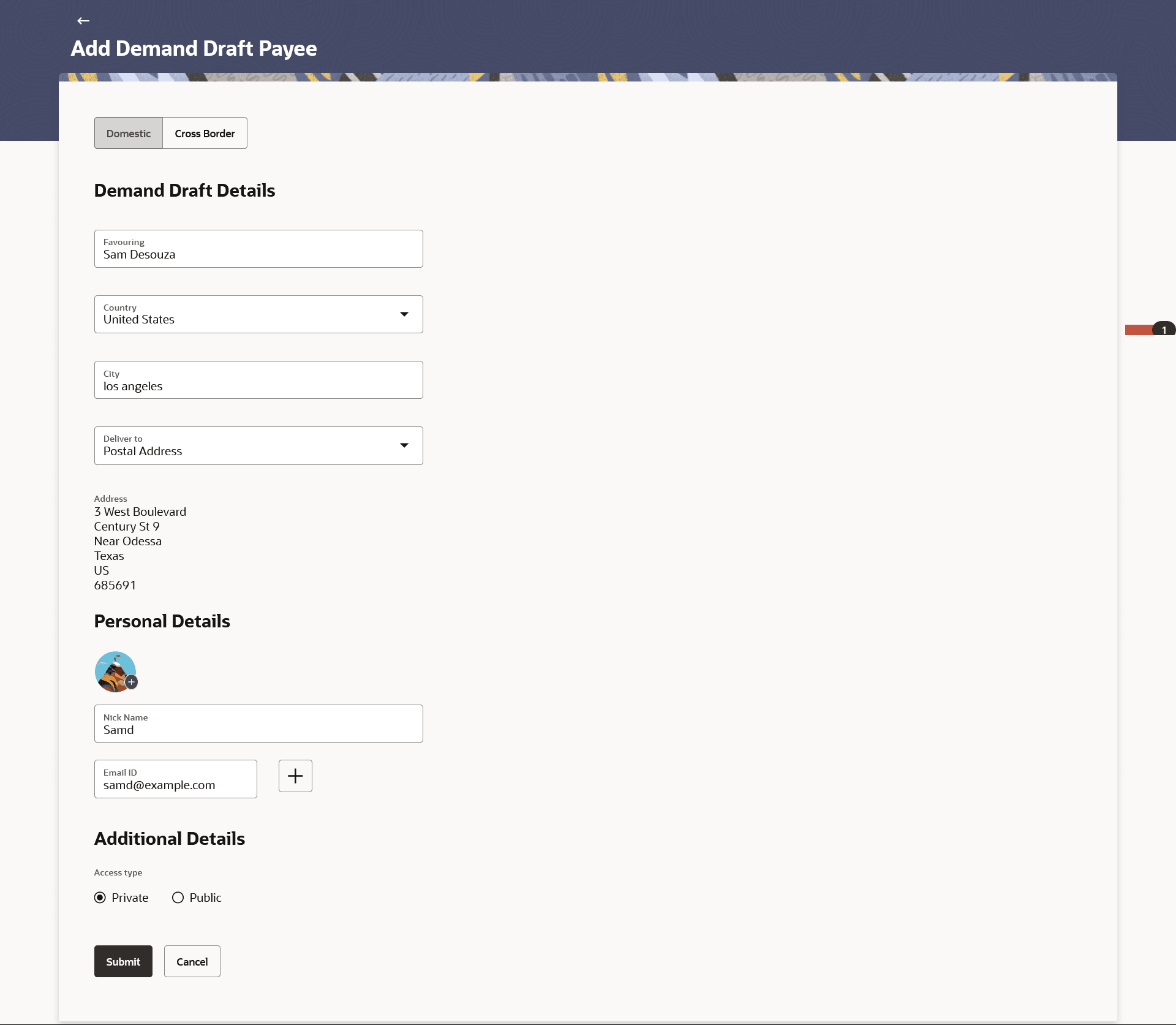This screenshot has width=1176, height=1025.
Task: Add another email using plus button
Action: click(x=295, y=776)
